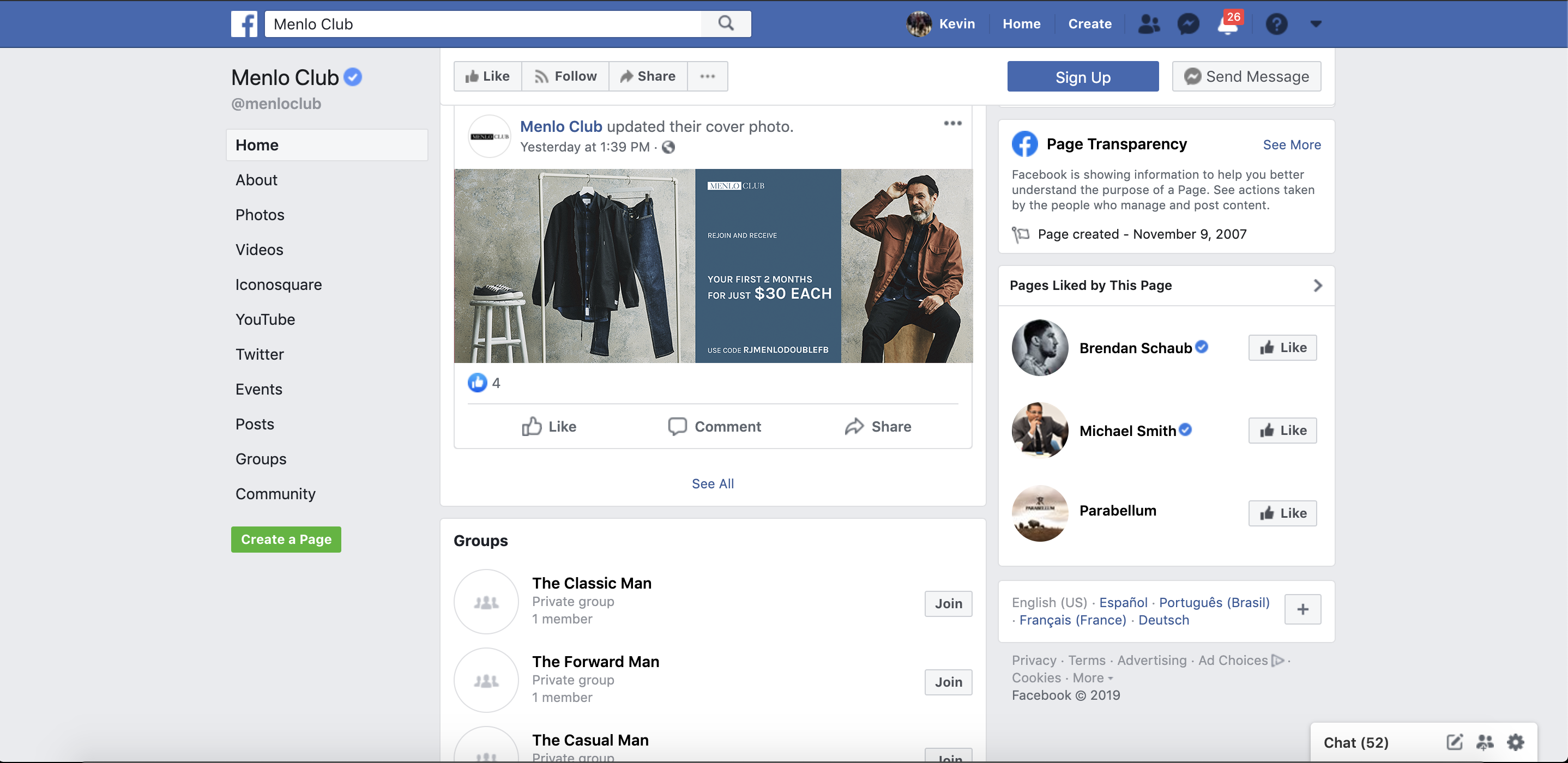Follow the Menlo Club page
Image resolution: width=1568 pixels, height=763 pixels.
pyautogui.click(x=565, y=76)
